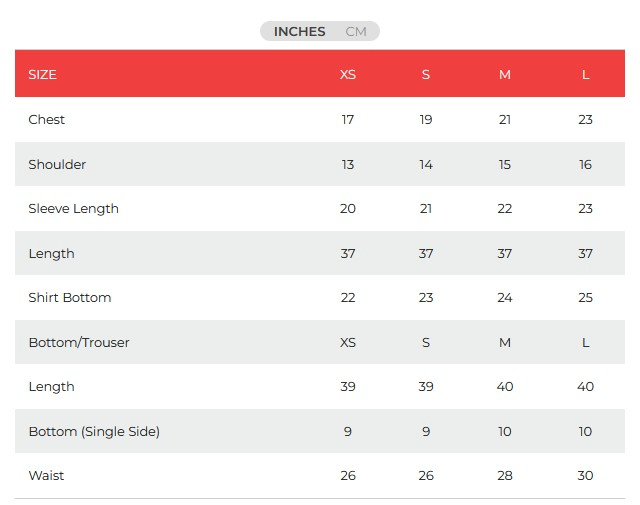This screenshot has width=640, height=505.
Task: Click the Bottom (Single Side) label
Action: (x=94, y=432)
